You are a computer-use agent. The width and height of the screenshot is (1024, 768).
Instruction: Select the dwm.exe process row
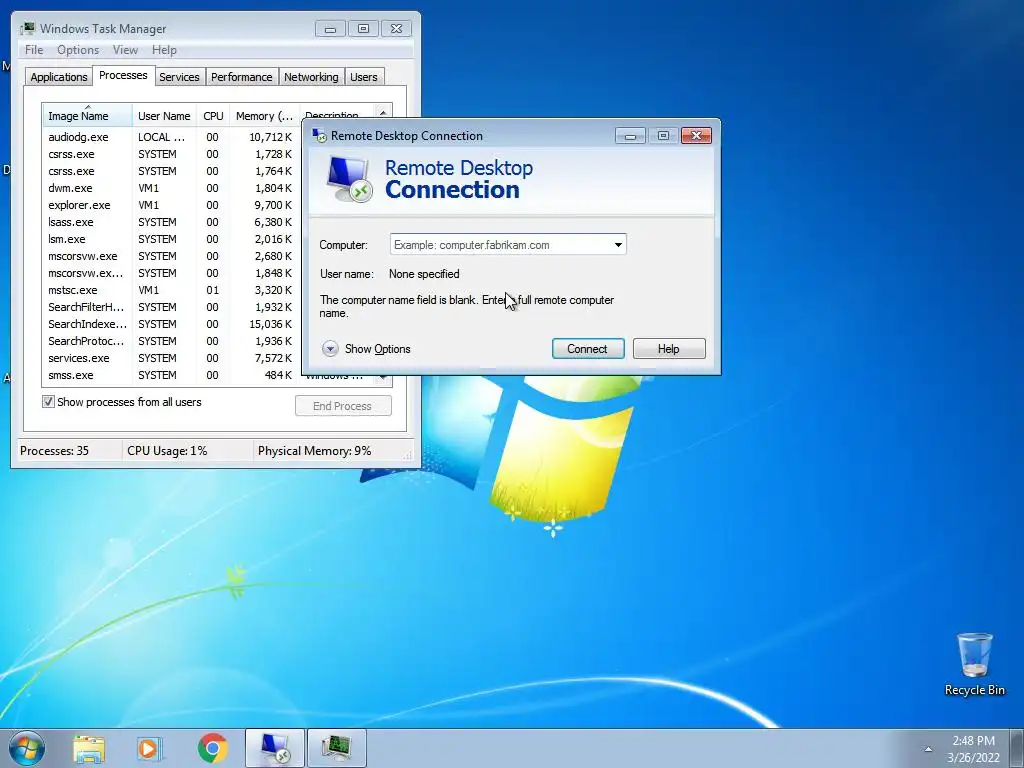(x=172, y=188)
